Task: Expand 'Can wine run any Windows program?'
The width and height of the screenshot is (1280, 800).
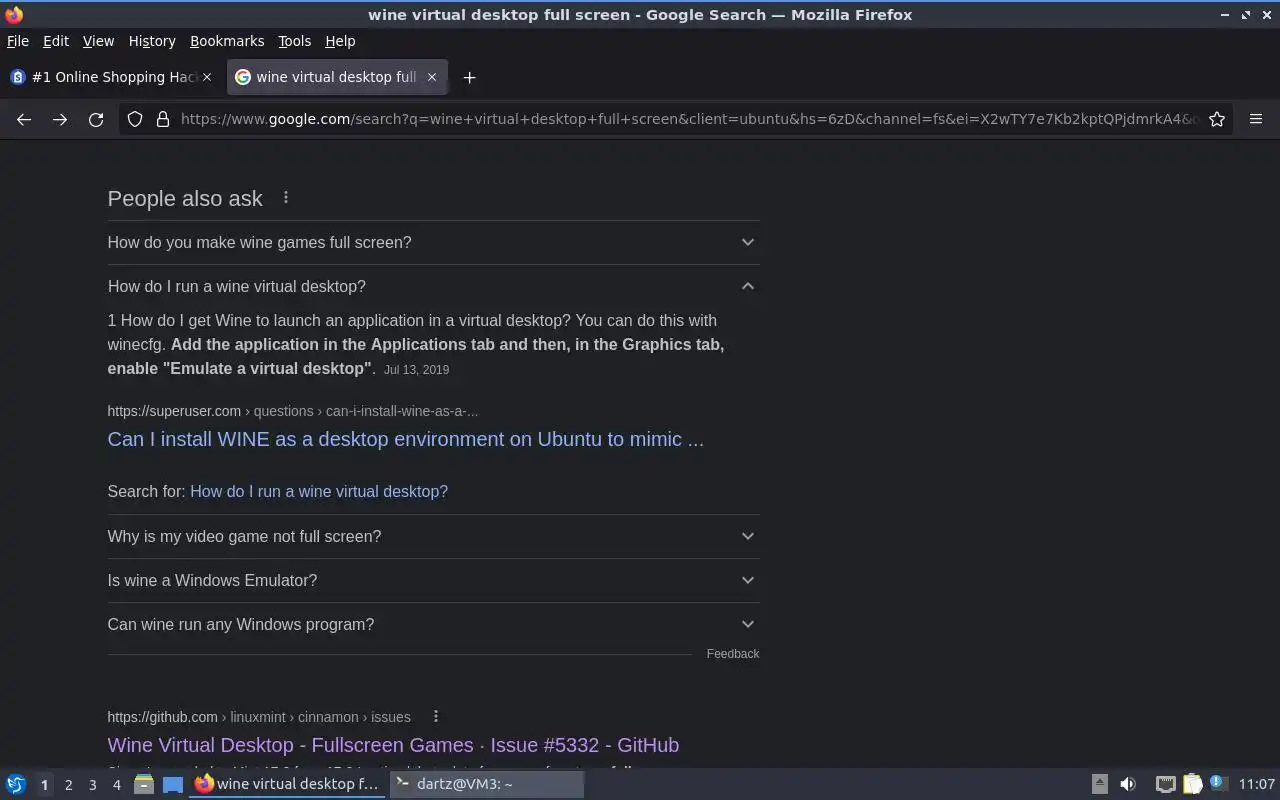Action: coord(433,624)
